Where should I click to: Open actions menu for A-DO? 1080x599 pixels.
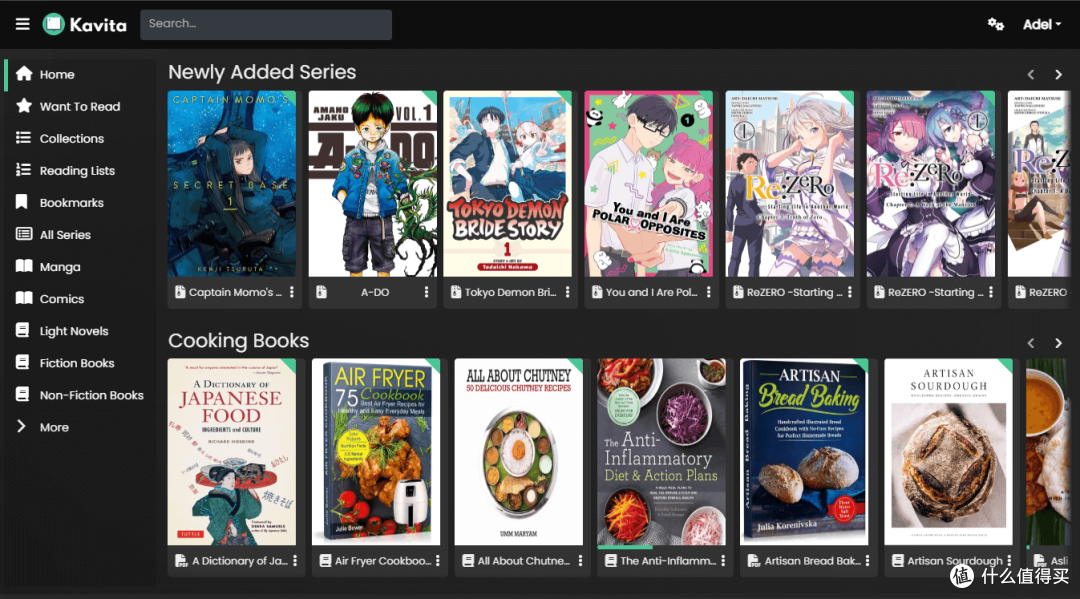click(x=426, y=292)
